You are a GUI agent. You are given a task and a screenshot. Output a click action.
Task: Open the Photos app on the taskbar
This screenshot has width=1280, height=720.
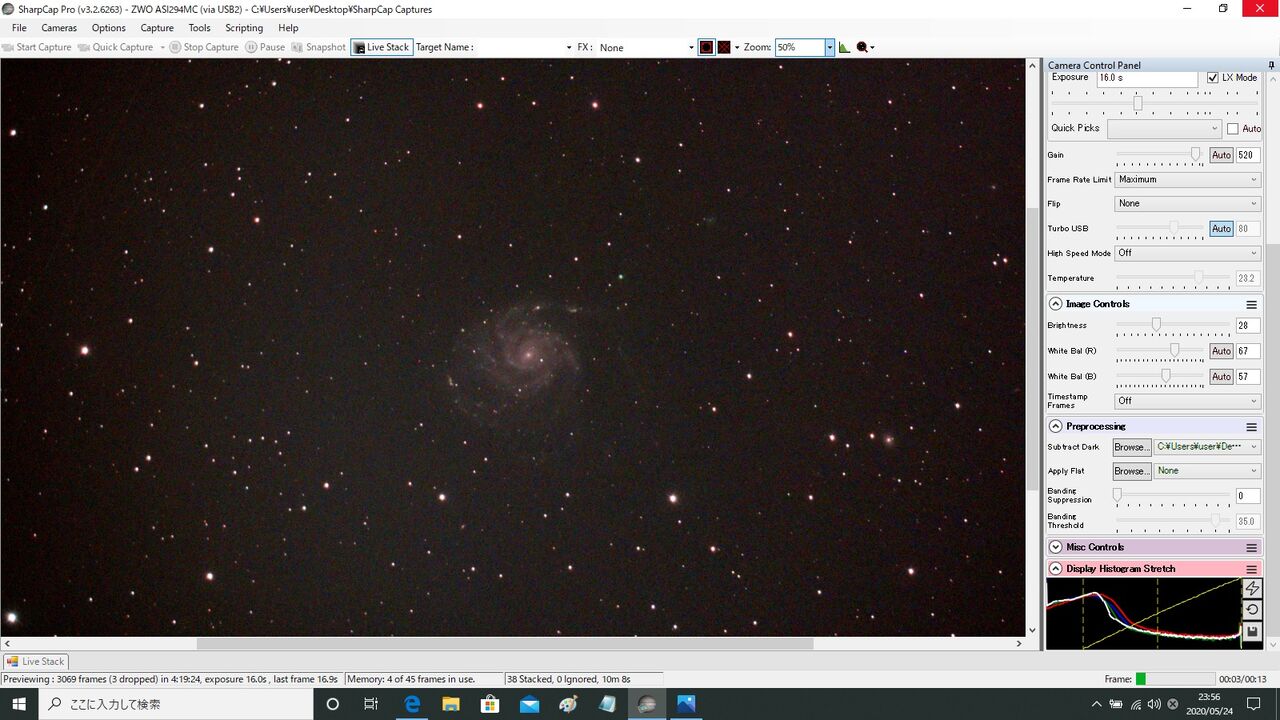[x=686, y=704]
